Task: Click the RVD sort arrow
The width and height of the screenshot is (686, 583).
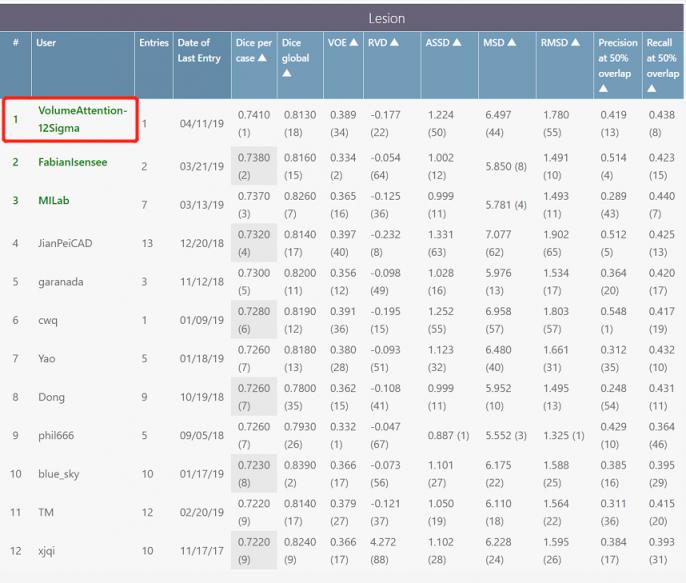Action: (394, 42)
